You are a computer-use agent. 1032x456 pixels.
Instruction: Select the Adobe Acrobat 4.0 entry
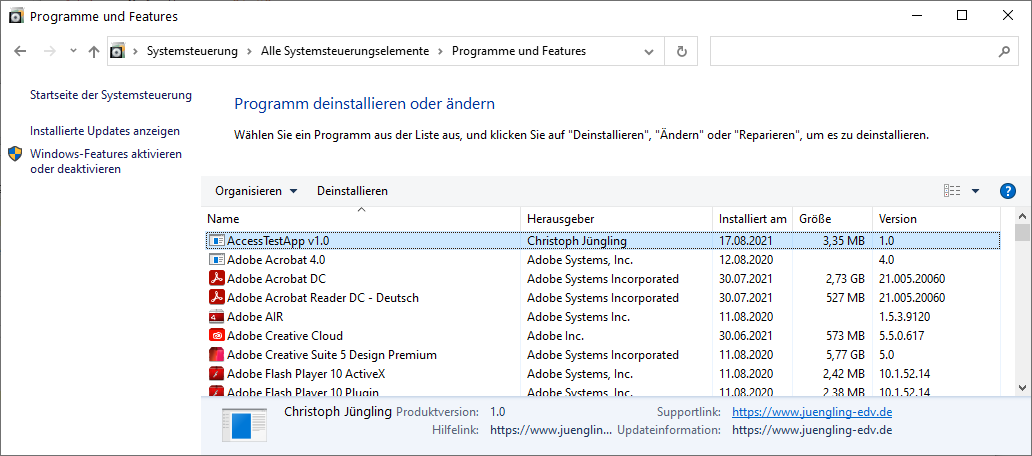click(x=603, y=260)
